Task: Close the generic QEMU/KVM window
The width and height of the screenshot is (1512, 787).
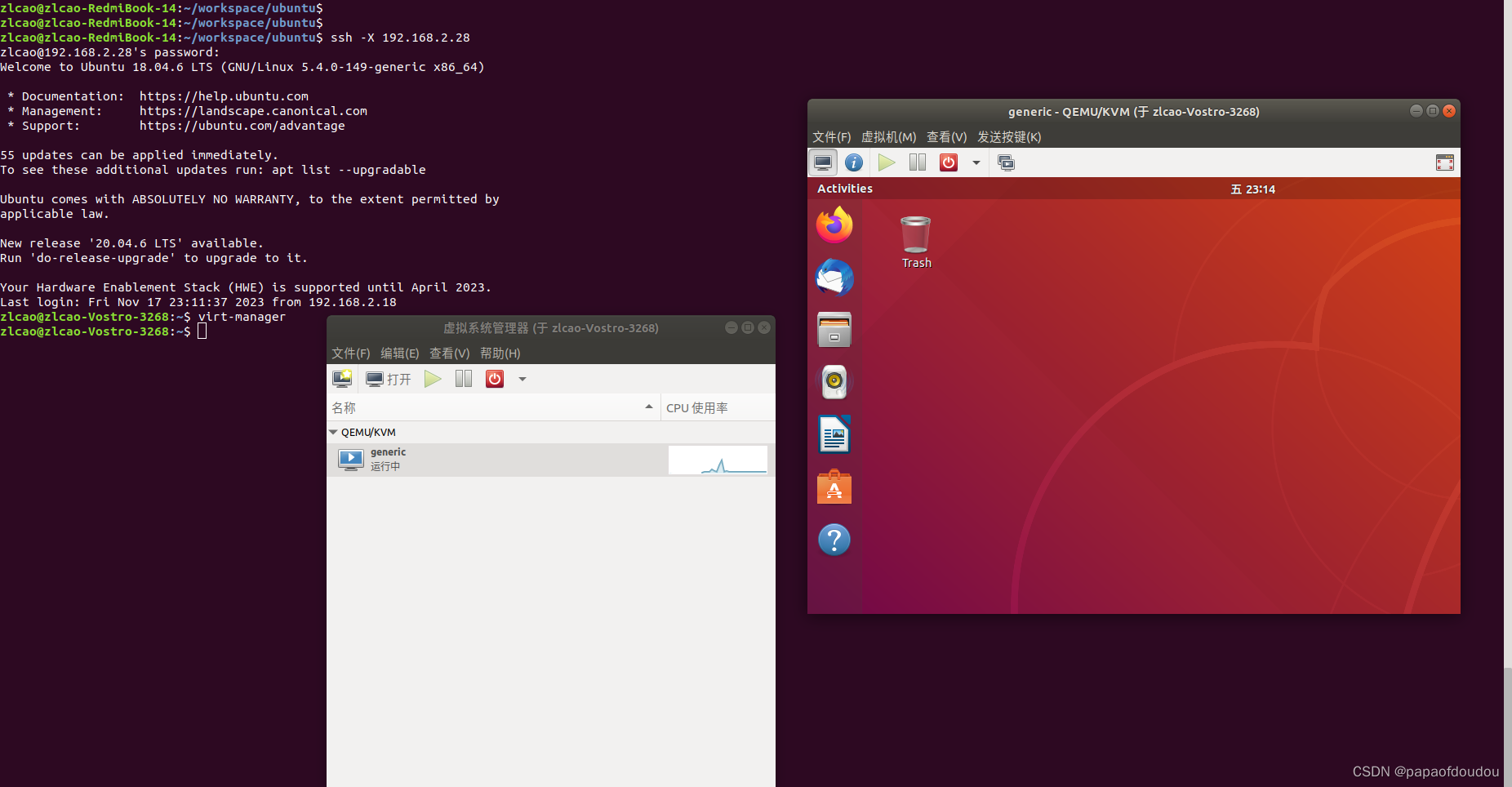Action: [1449, 111]
